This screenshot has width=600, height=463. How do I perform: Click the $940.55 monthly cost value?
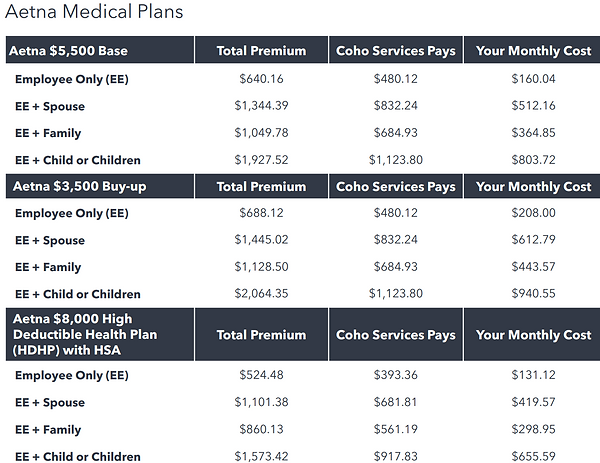533,294
